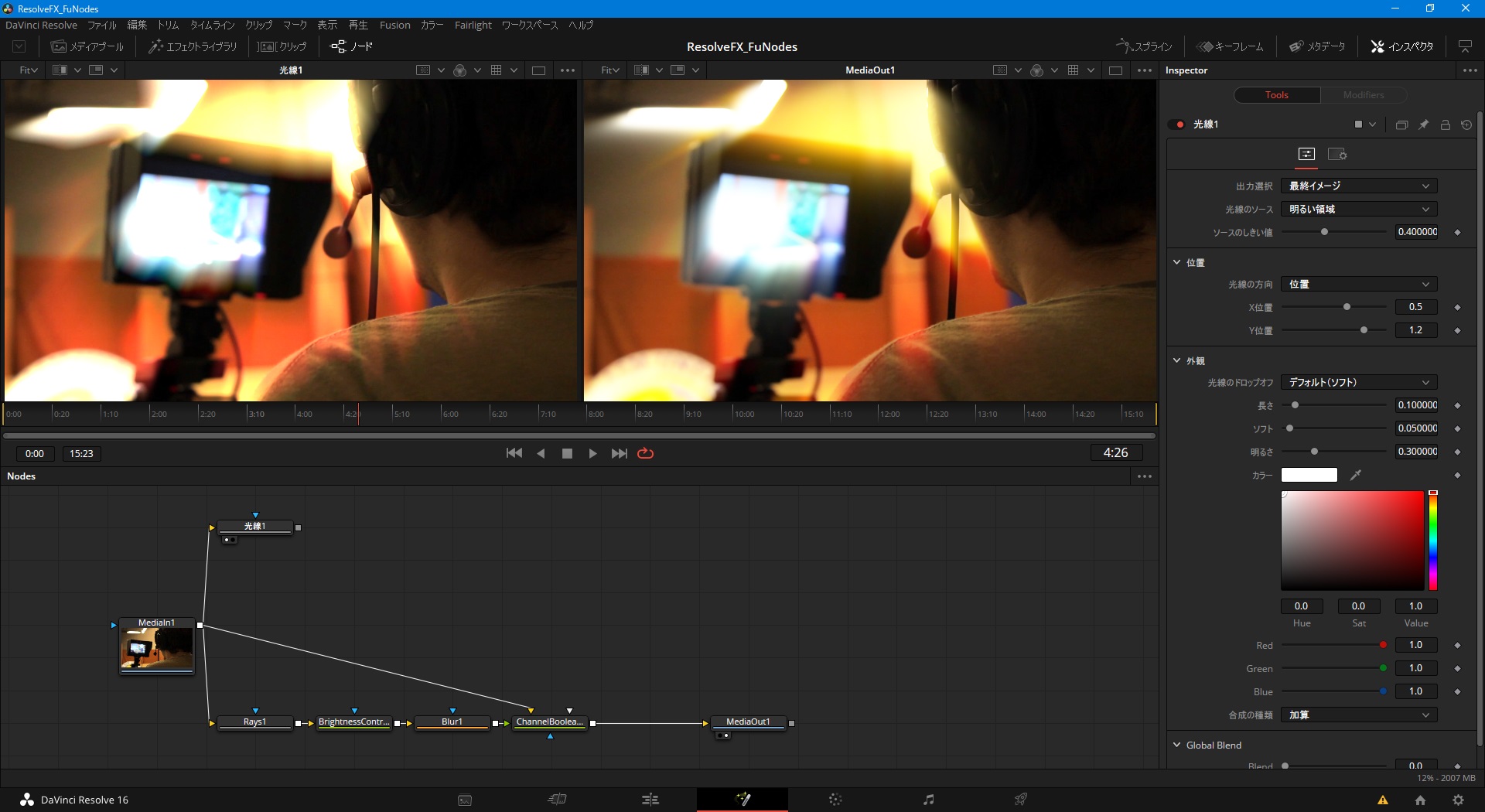1485x812 pixels.
Task: Open the Cut page icon in bottom bar
Action: 558,800
